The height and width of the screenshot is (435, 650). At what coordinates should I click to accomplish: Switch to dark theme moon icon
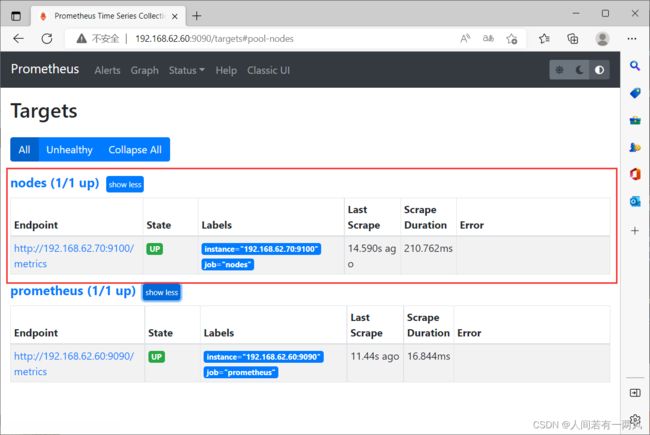[580, 70]
